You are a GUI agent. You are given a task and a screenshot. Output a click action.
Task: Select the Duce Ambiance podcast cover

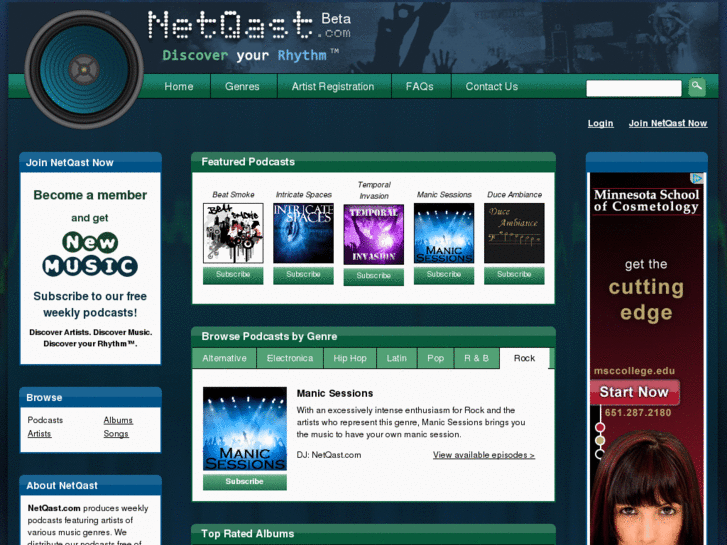(514, 233)
